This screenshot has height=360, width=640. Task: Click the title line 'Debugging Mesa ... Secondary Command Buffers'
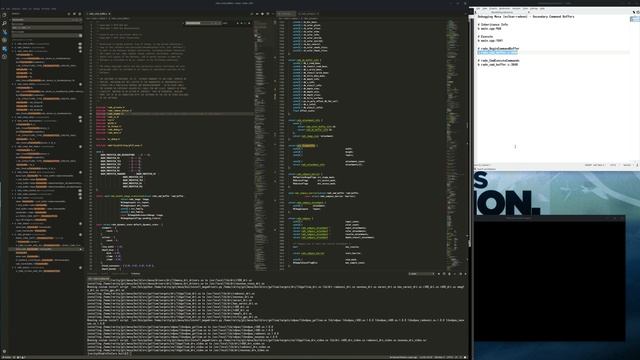tap(526, 17)
